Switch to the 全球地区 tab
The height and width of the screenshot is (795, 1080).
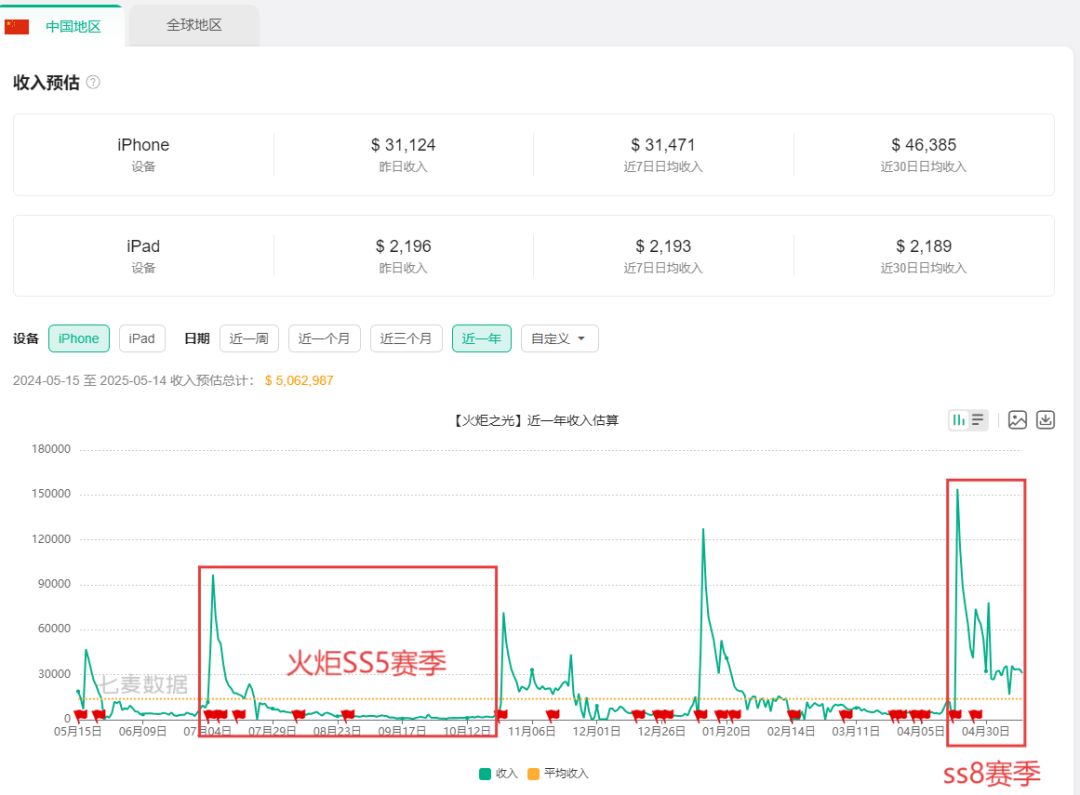click(x=194, y=25)
